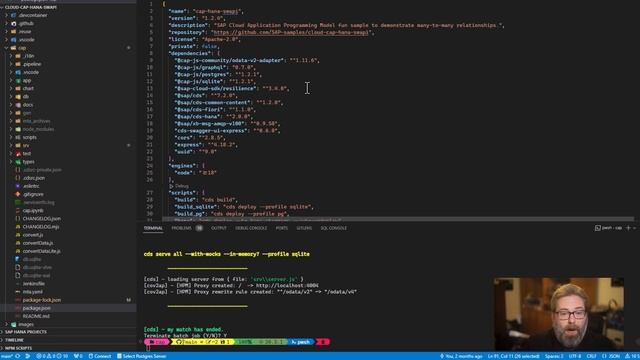Click the synchronize changes status icon
Image resolution: width=640 pixels, height=360 pixels.
(x=18, y=356)
